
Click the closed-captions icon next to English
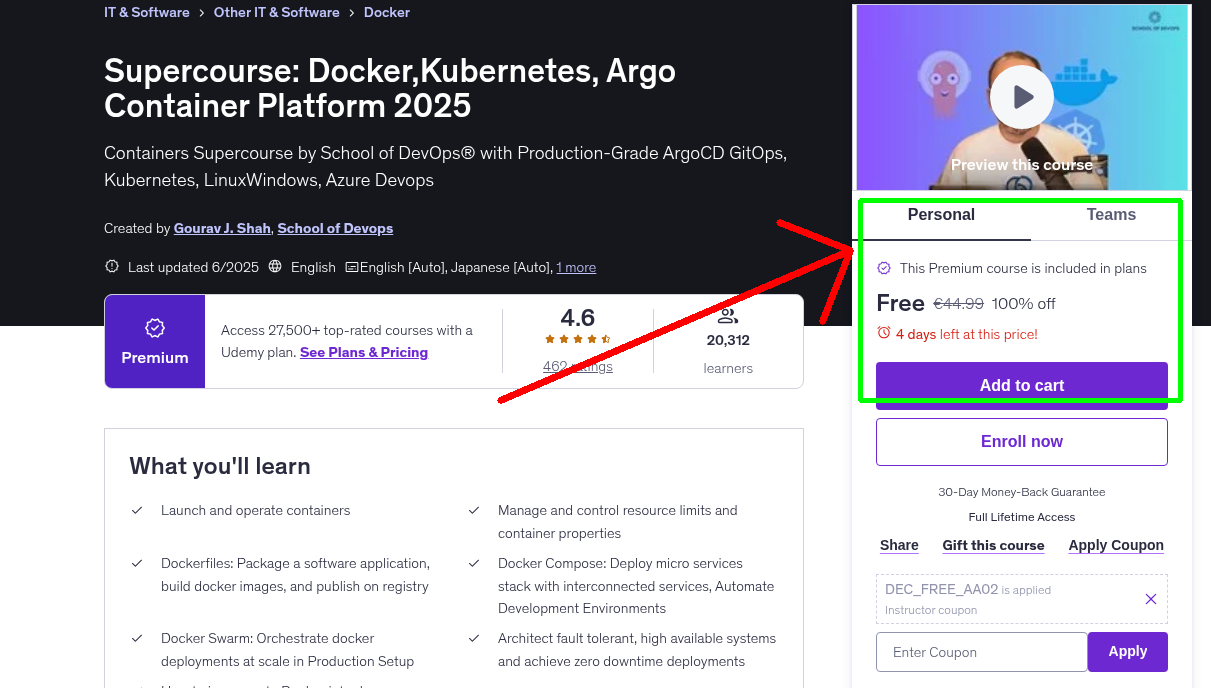point(353,267)
